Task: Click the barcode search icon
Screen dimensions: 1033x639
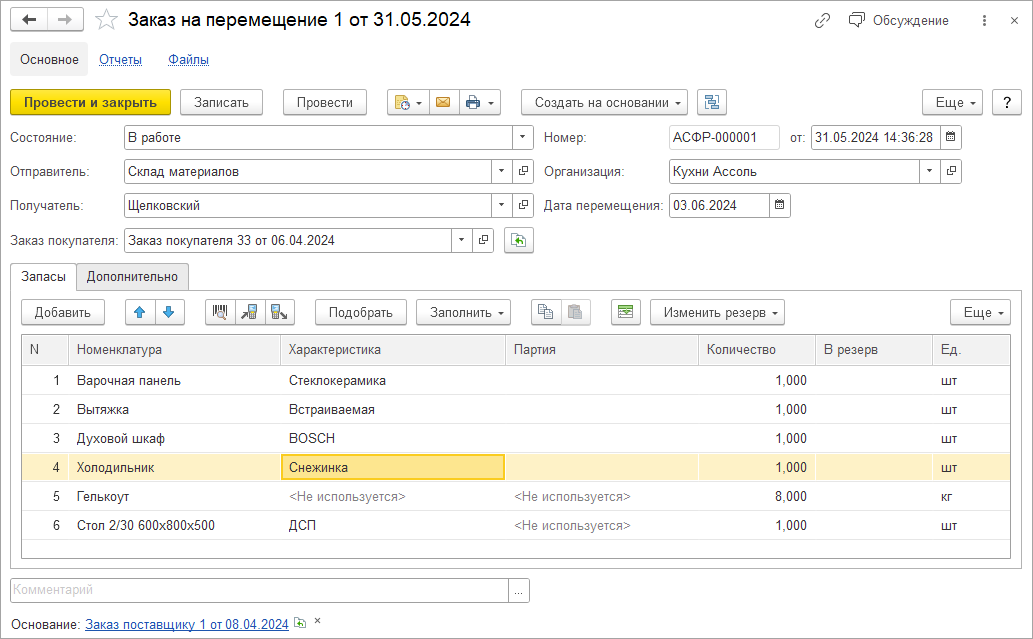Action: coord(220,312)
